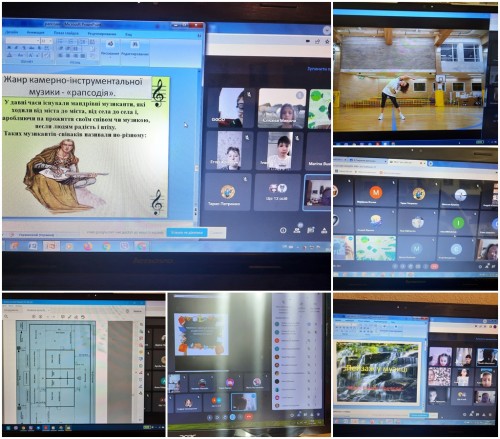Open the Firefox icon in the top-left taskbar
This screenshot has height=439, width=500.
tap(88, 246)
